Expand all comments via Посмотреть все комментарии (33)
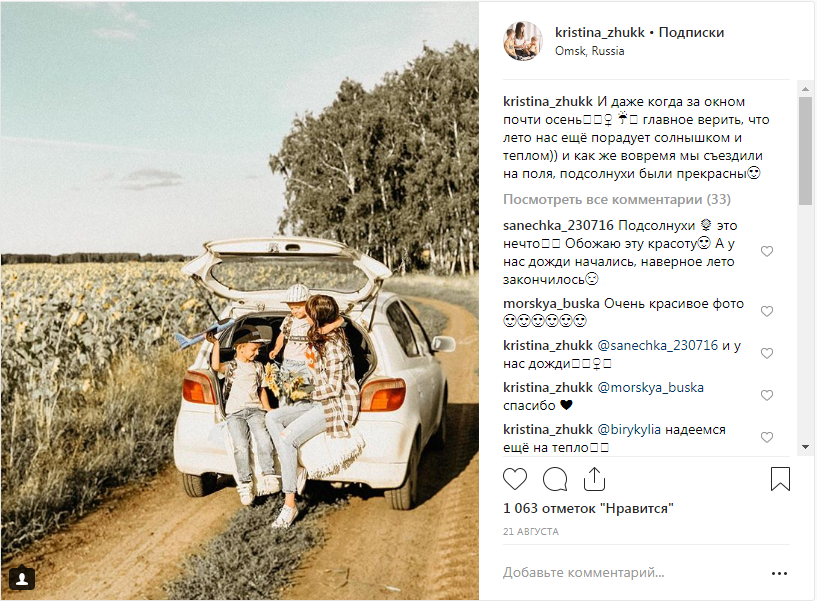 (616, 200)
